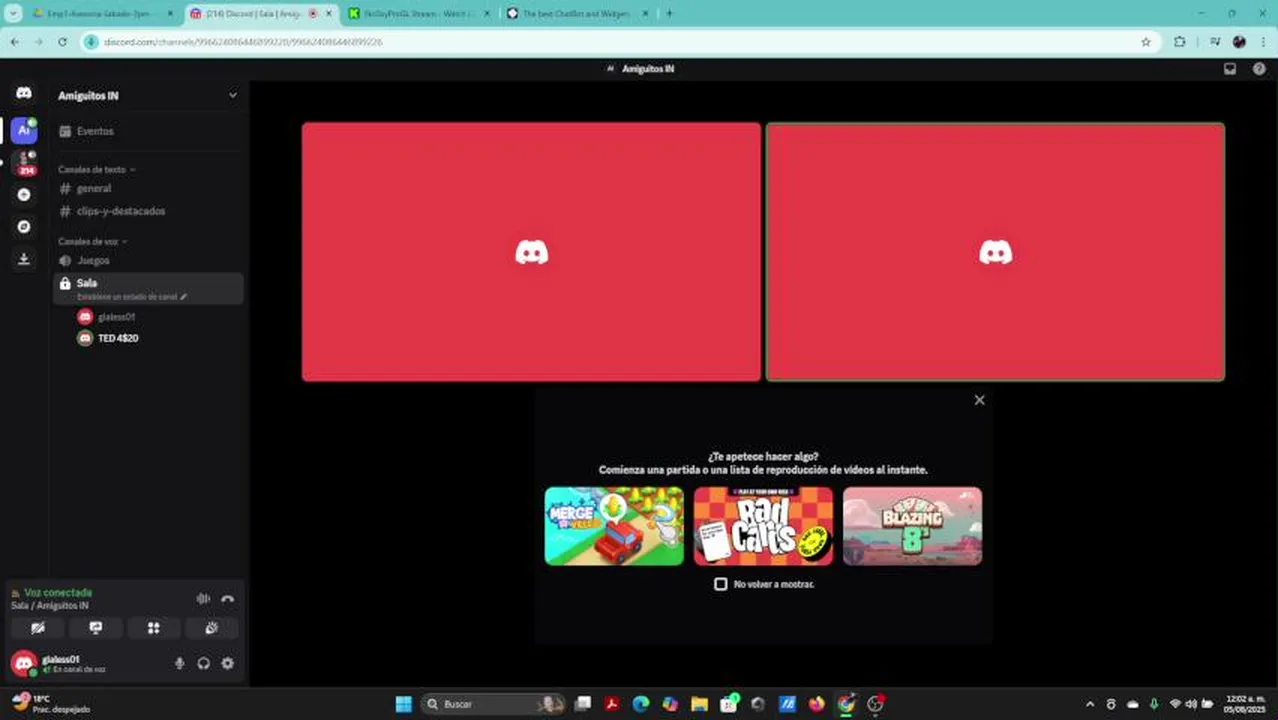Click the add a server plus icon

tap(24, 195)
